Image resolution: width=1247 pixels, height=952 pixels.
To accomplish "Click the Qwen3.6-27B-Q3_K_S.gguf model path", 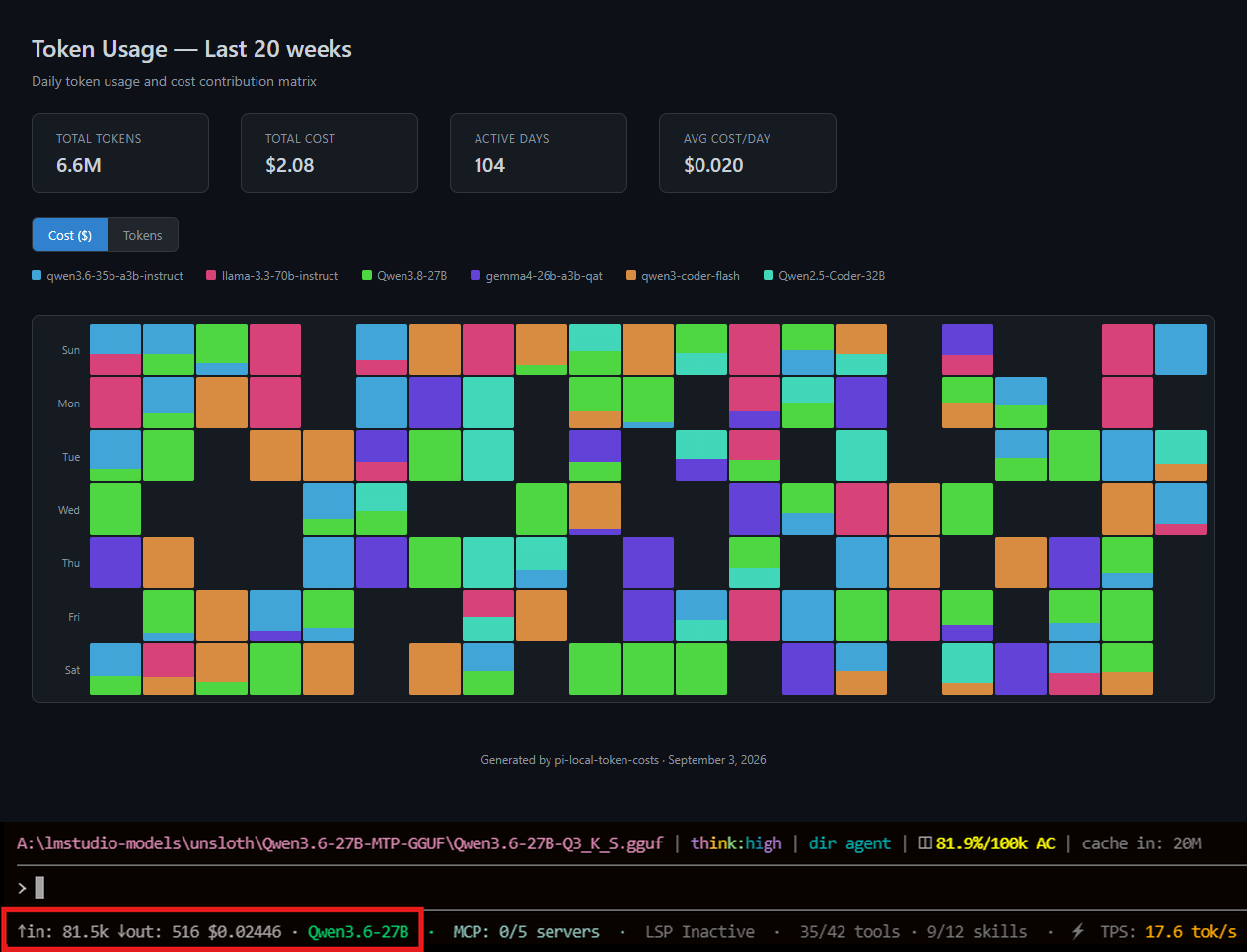I will coord(339,843).
